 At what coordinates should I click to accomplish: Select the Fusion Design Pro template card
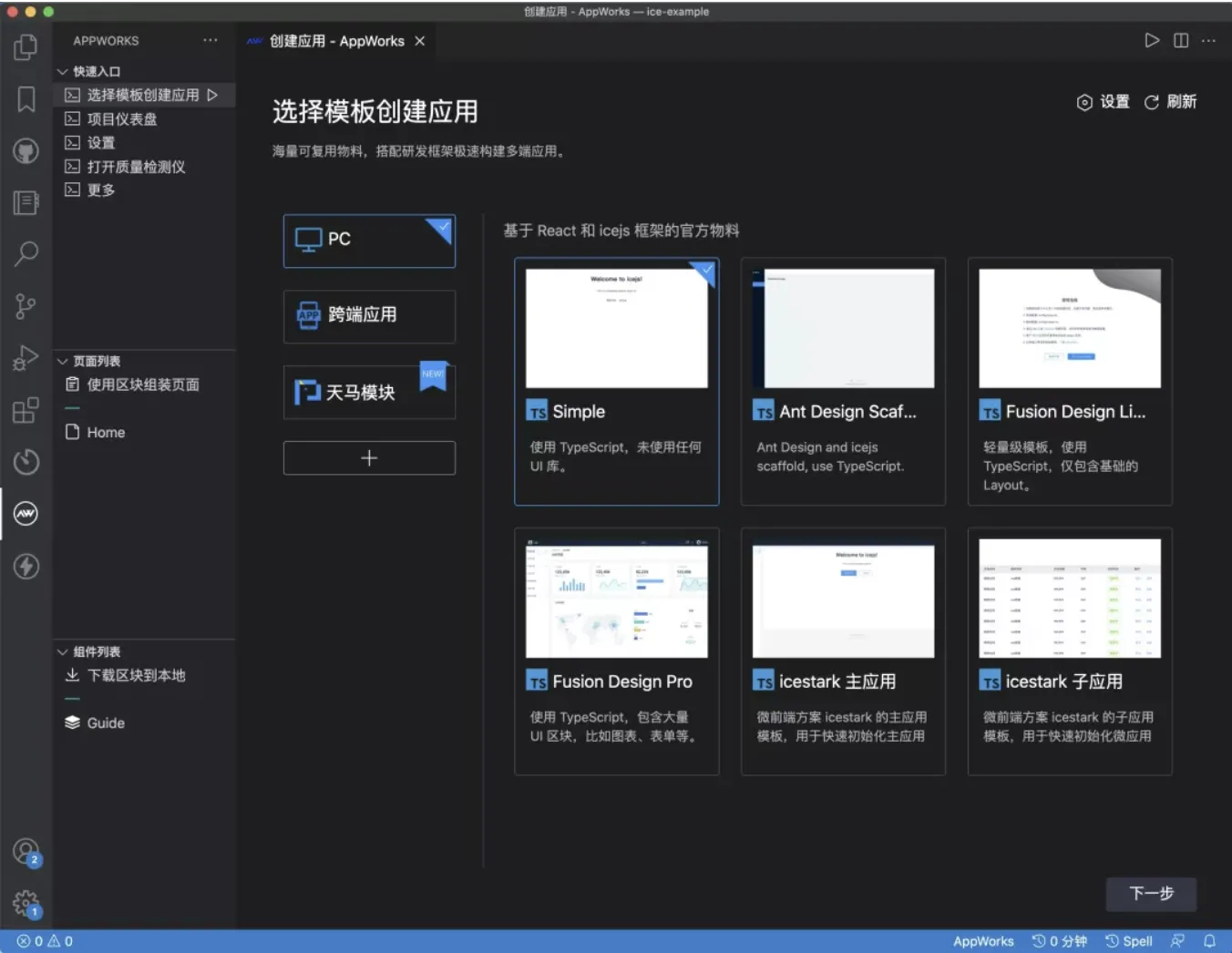(x=617, y=651)
